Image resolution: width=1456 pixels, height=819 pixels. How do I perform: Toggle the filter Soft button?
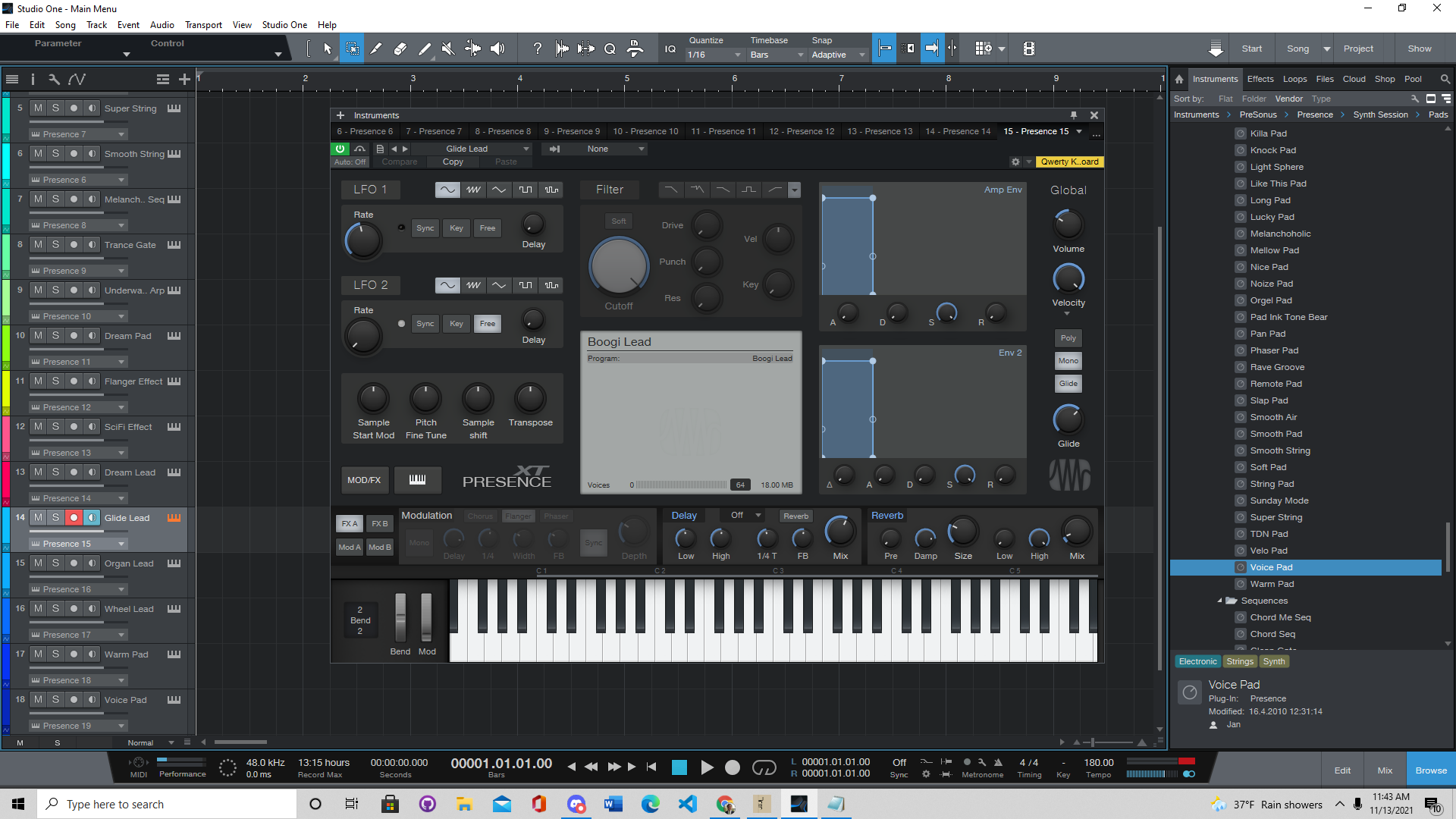coord(619,221)
